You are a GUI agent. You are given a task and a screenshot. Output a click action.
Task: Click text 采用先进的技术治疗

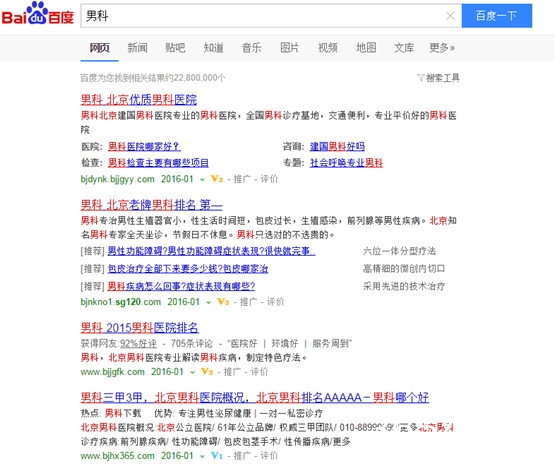404,286
